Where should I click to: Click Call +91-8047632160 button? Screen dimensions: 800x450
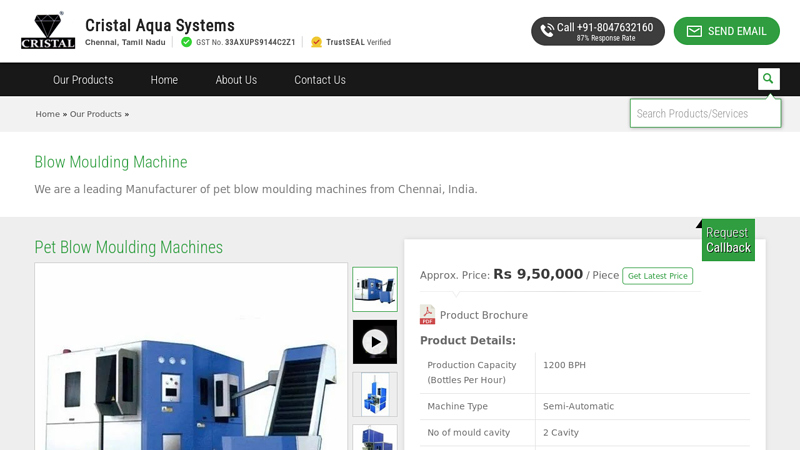(597, 31)
